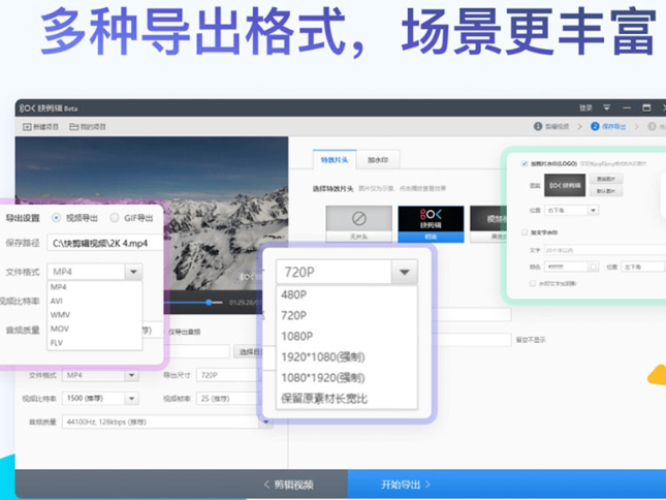Screen dimensions: 666x500
Task: Select the 快剪辑 logo intro thumbnail
Action: tap(431, 224)
